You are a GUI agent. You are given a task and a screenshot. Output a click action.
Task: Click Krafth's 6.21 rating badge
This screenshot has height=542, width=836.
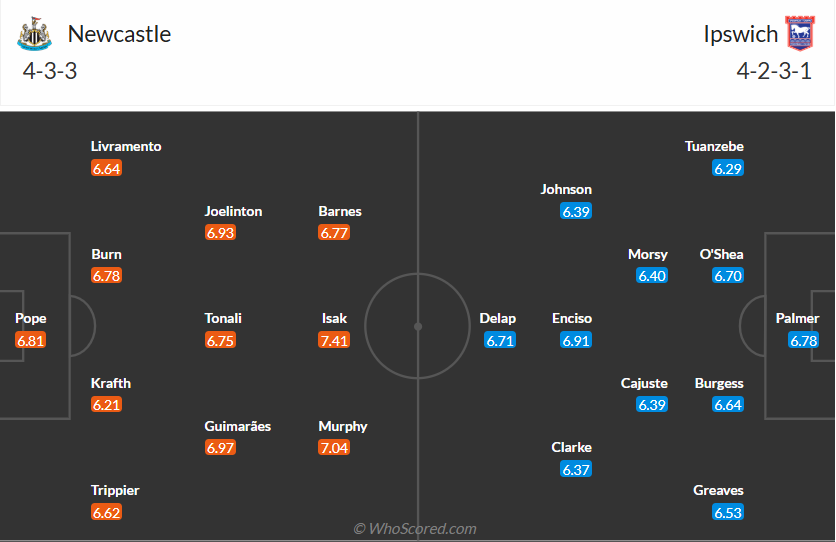pos(106,405)
